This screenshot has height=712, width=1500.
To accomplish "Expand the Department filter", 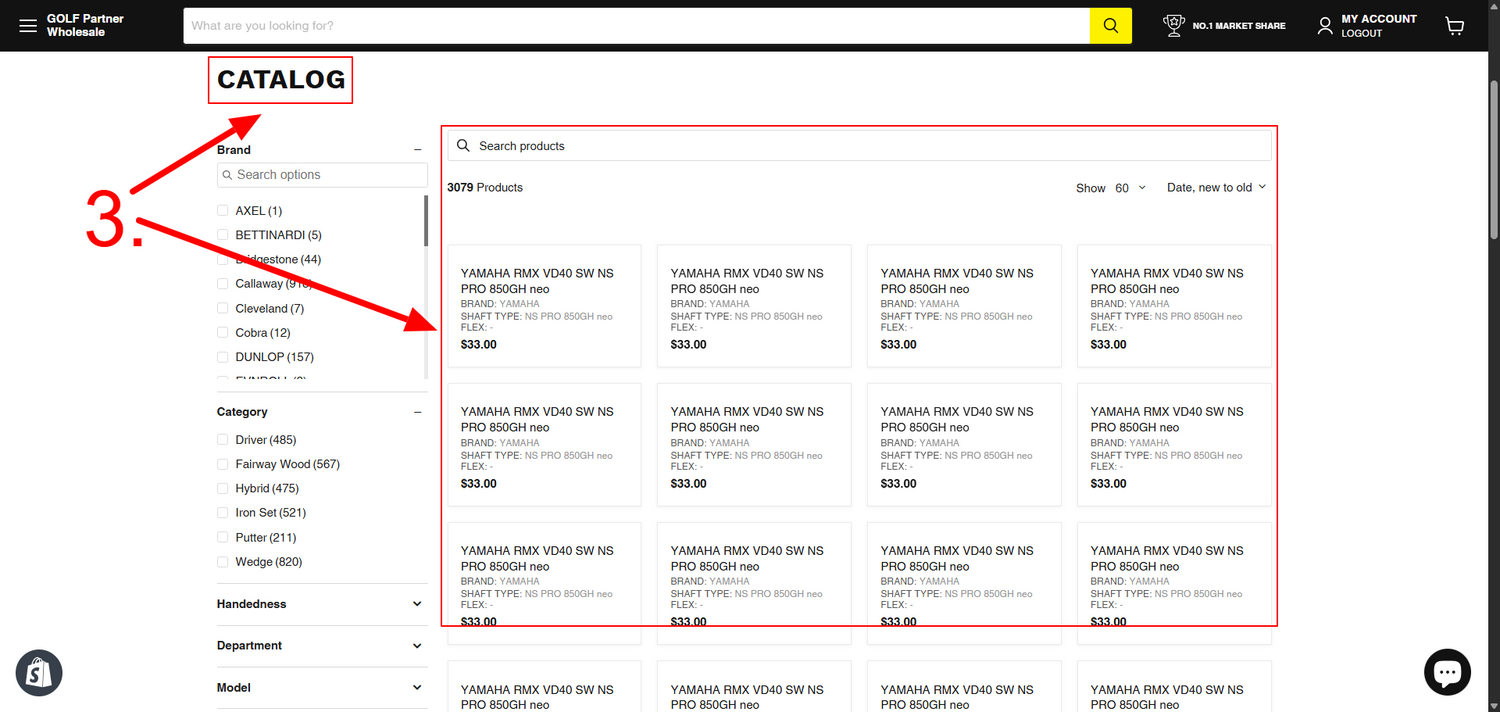I will 322,646.
